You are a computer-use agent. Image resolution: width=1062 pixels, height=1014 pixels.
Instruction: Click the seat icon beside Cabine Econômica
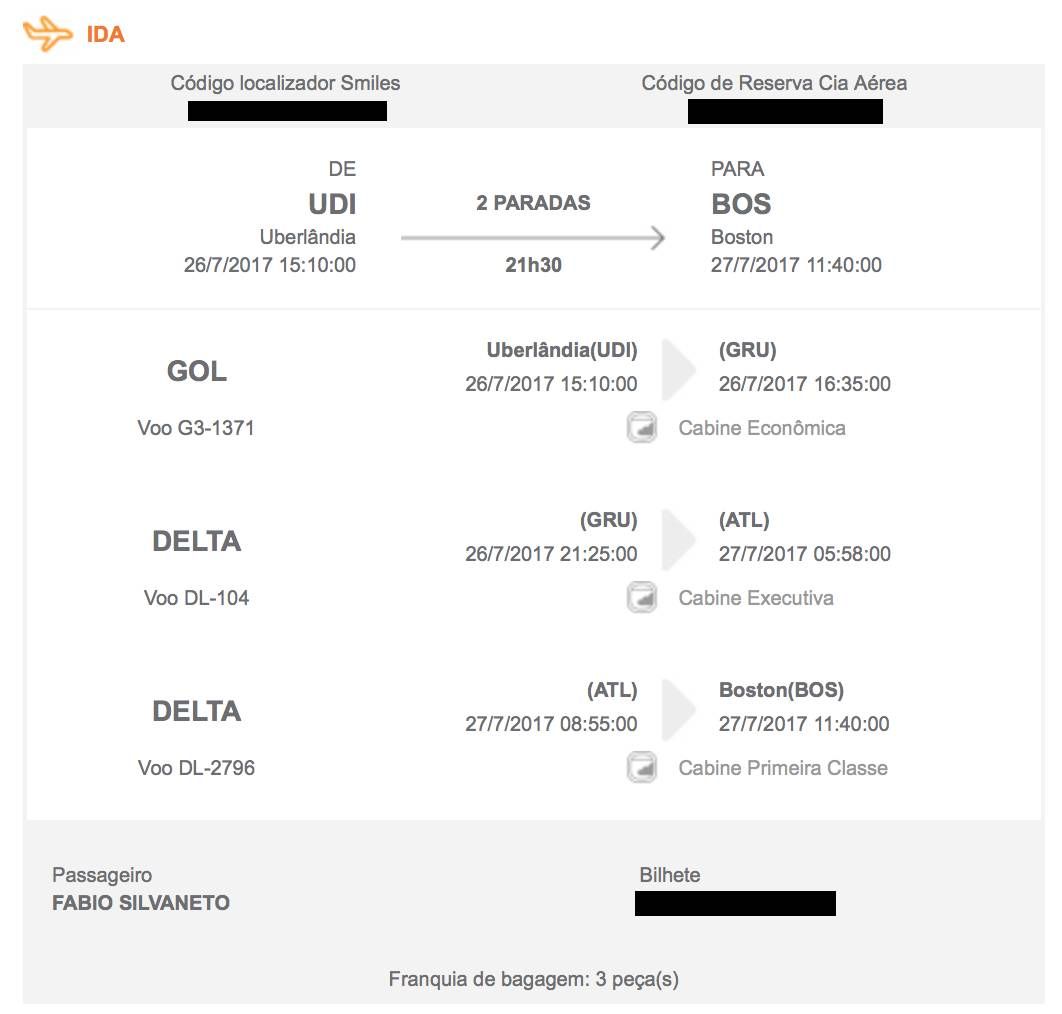coord(641,427)
